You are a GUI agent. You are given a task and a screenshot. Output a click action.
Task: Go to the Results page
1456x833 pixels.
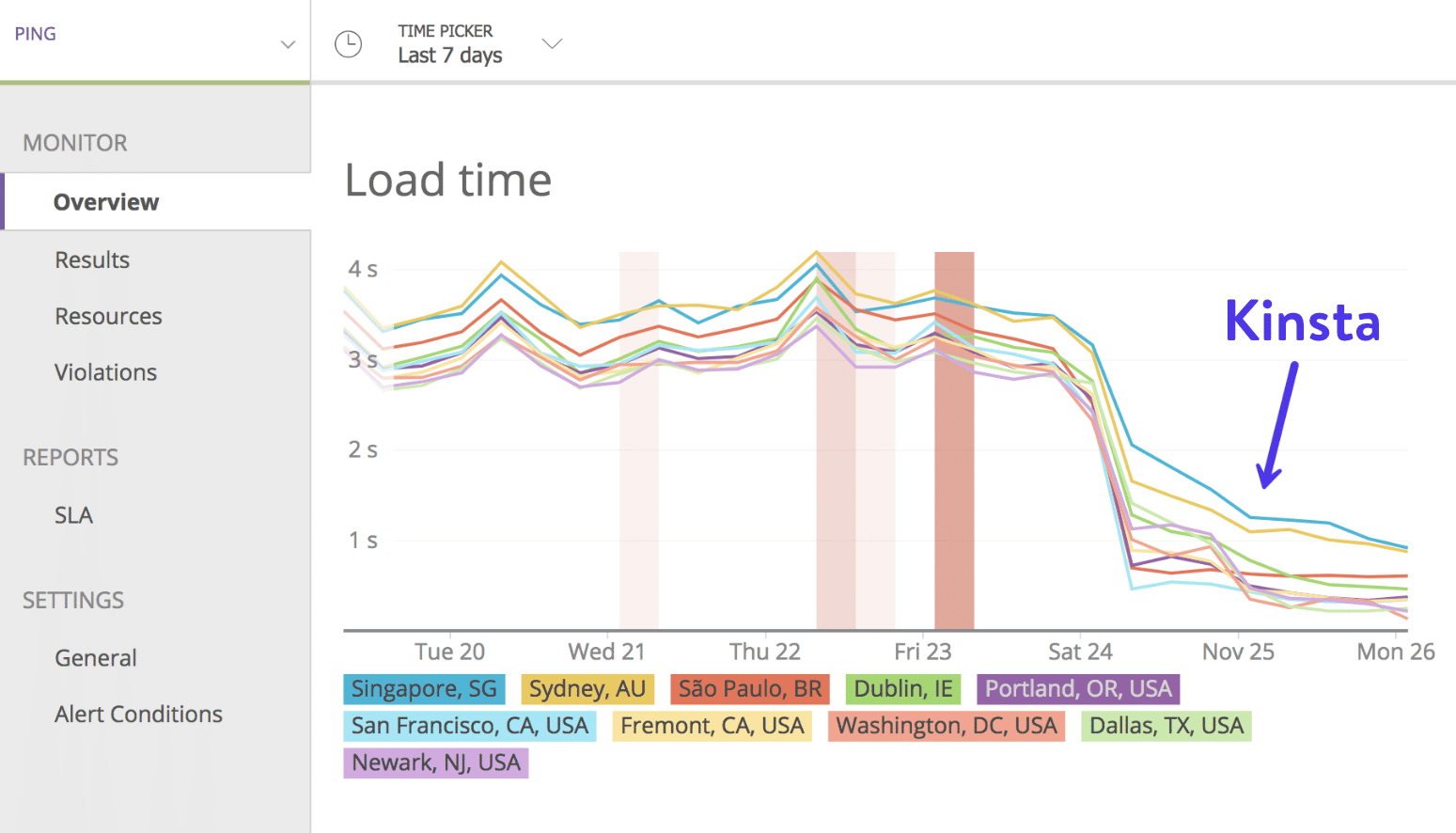92,259
